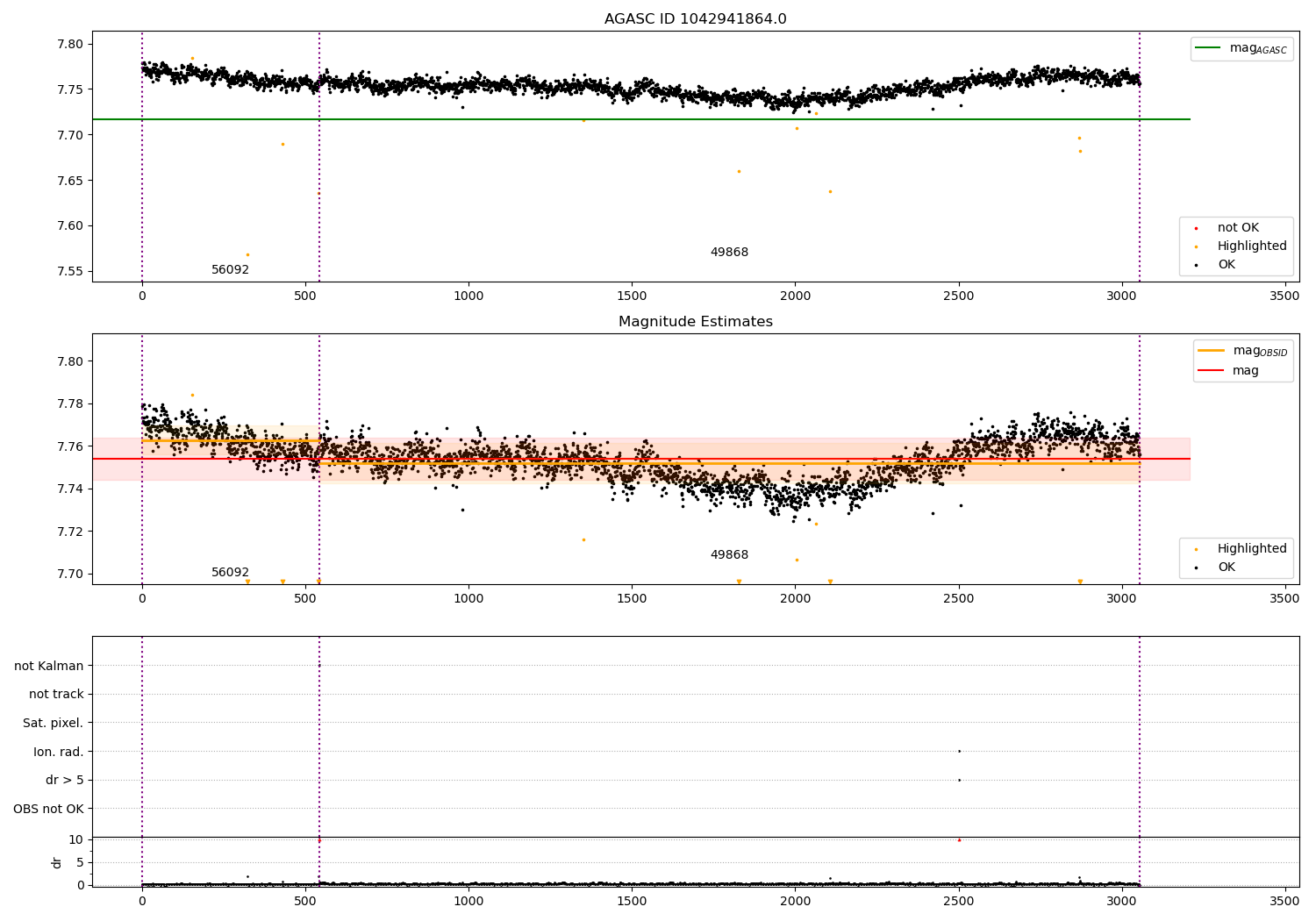Click the 2500 x-tick under Magnitude Estimates plot
Viewport: 1316px width, 921px height.
pos(958,598)
